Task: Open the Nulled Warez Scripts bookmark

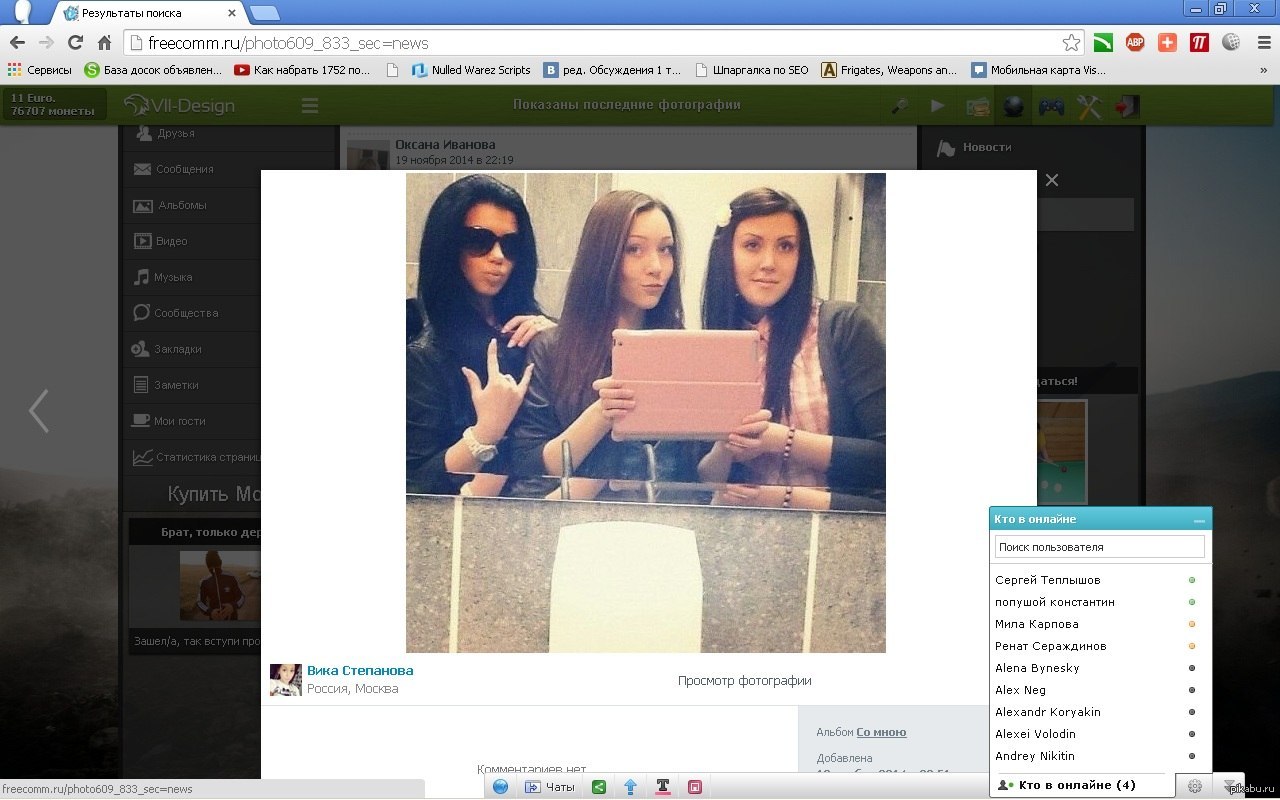Action: [x=470, y=70]
